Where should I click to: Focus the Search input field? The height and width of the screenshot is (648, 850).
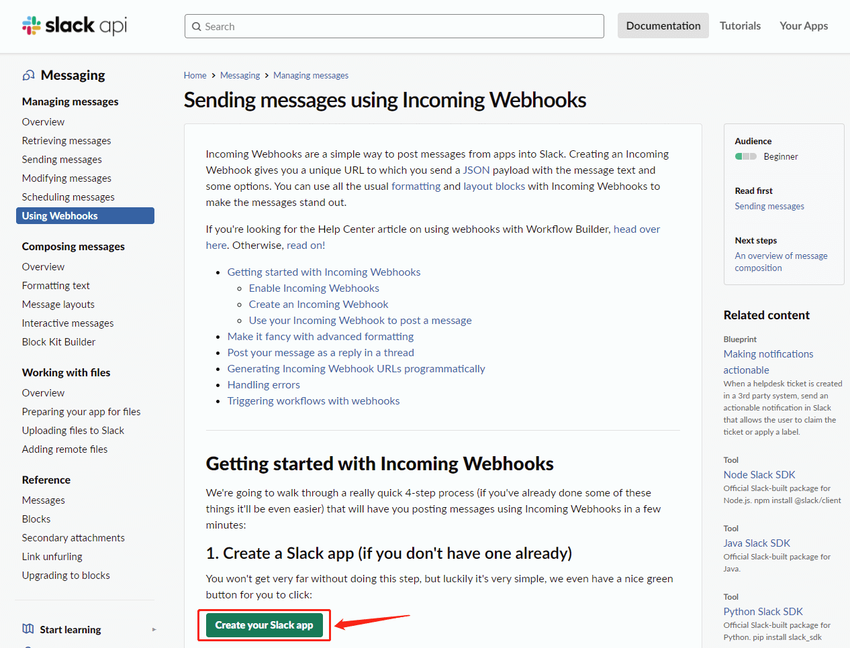click(394, 27)
